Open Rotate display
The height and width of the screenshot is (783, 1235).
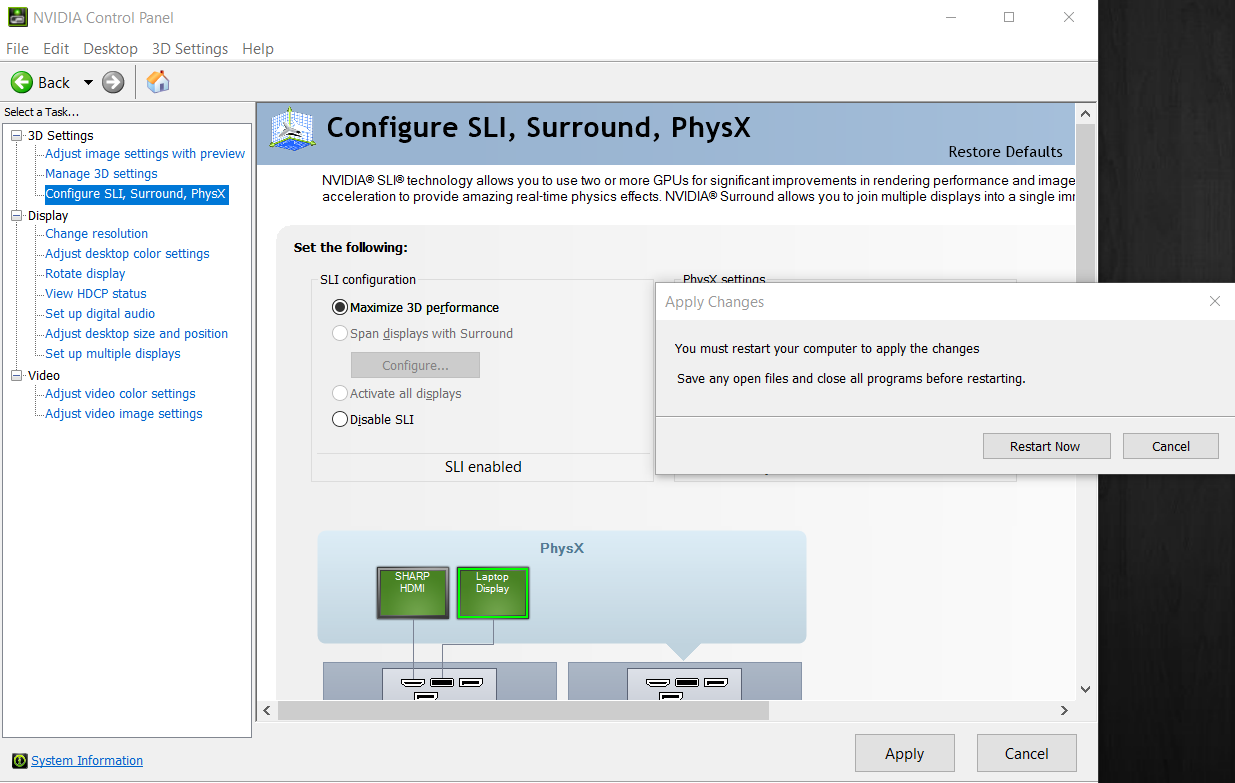85,274
